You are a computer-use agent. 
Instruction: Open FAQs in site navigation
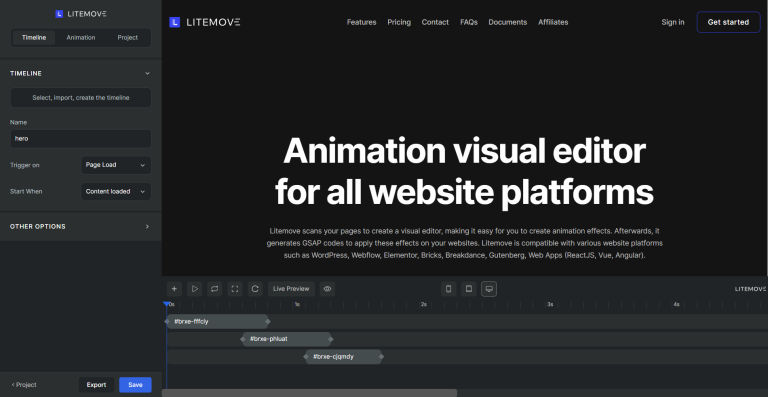[x=469, y=22]
